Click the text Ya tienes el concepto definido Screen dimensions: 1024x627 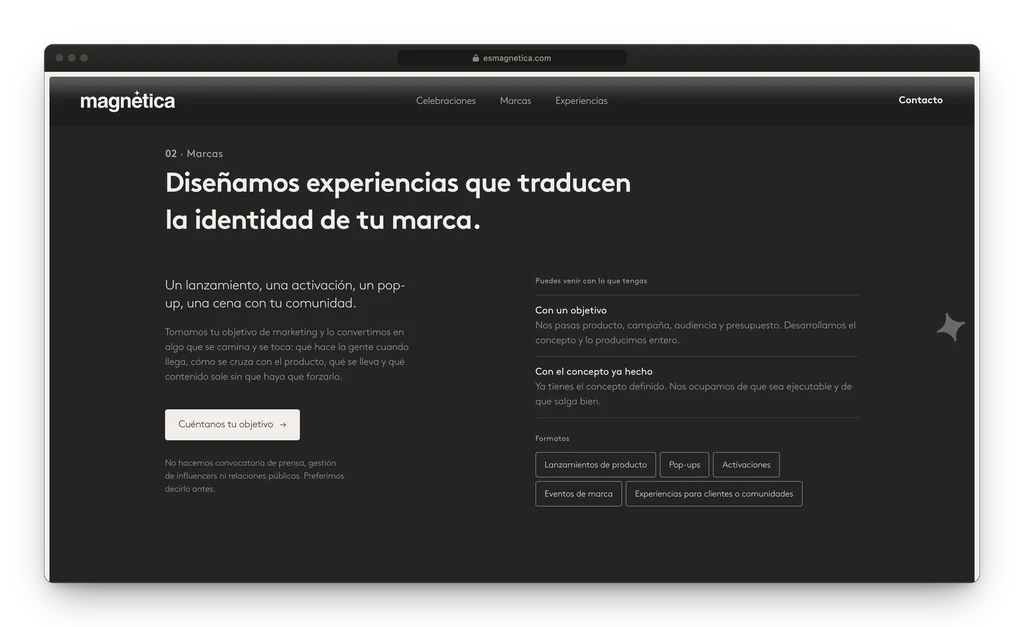coord(694,394)
